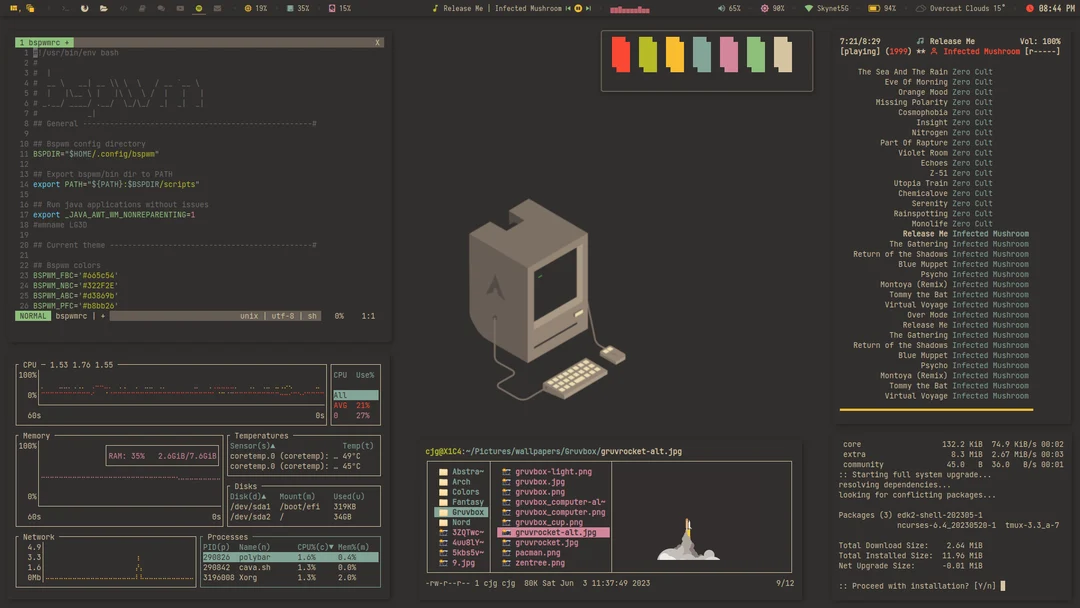Expand the Fantasy folder in ranger
The width and height of the screenshot is (1080, 608).
pyautogui.click(x=466, y=501)
